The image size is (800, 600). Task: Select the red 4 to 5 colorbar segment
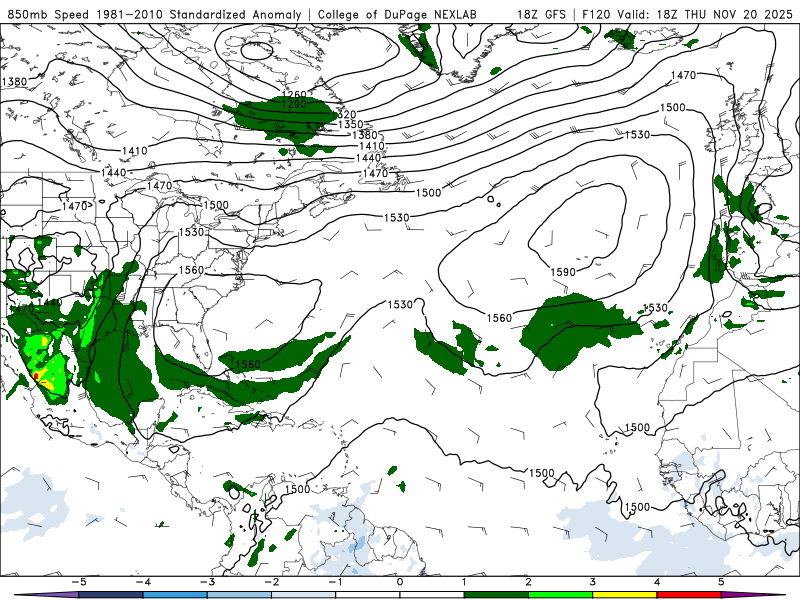pos(689,595)
